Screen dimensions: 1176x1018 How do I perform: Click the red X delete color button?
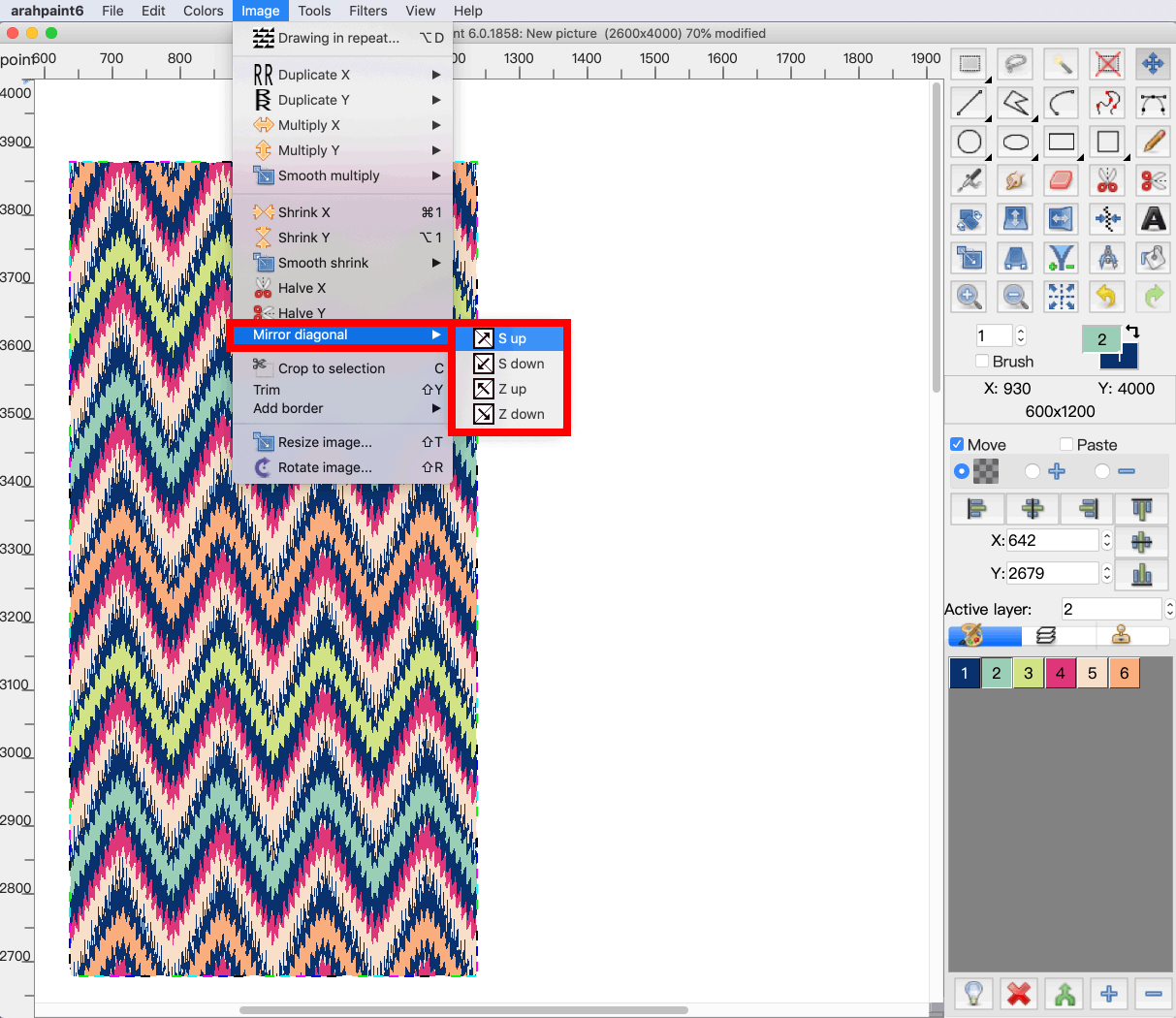pyautogui.click(x=1018, y=994)
